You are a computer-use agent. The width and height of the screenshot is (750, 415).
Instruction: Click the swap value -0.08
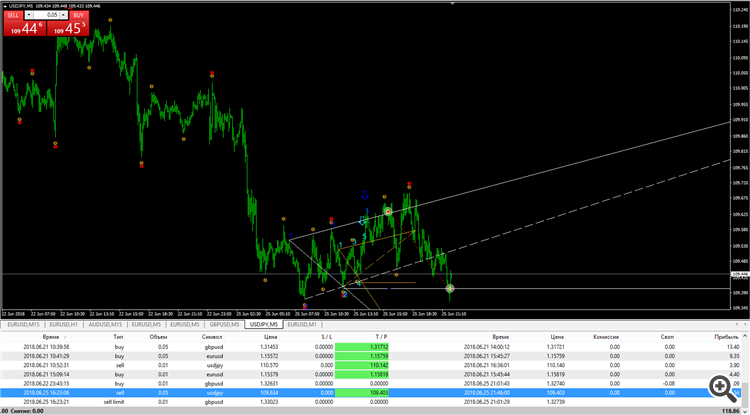pos(668,383)
